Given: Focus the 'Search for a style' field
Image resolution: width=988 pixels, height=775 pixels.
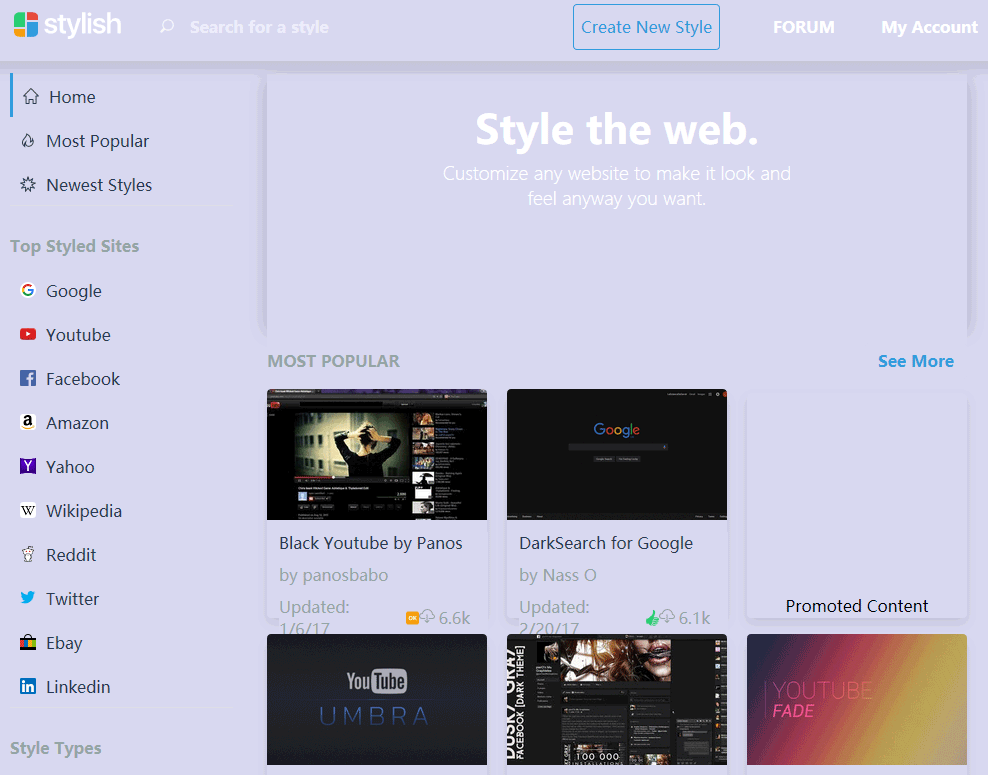Looking at the screenshot, I should (x=259, y=27).
